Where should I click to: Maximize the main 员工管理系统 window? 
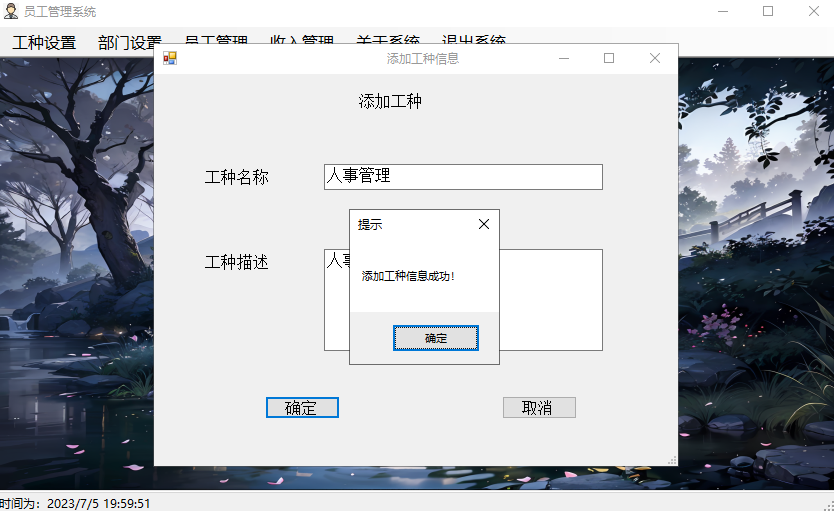click(x=768, y=12)
